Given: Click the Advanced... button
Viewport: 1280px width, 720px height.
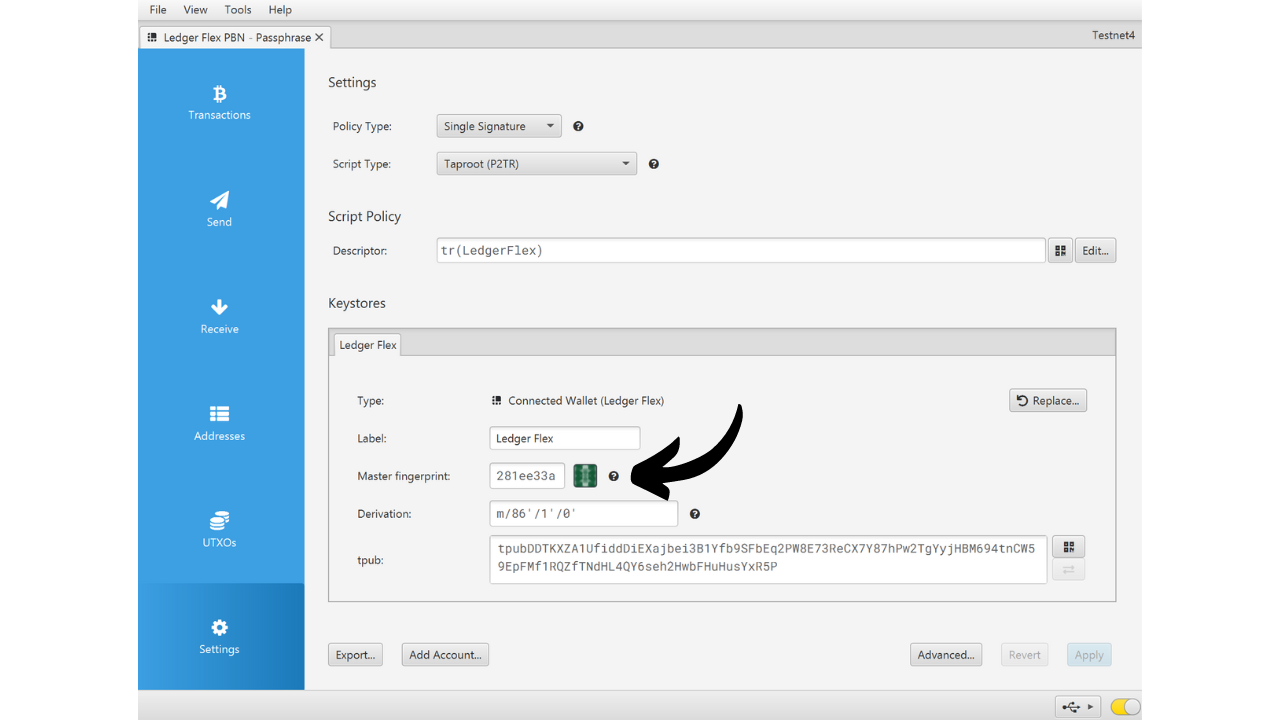Looking at the screenshot, I should [946, 655].
